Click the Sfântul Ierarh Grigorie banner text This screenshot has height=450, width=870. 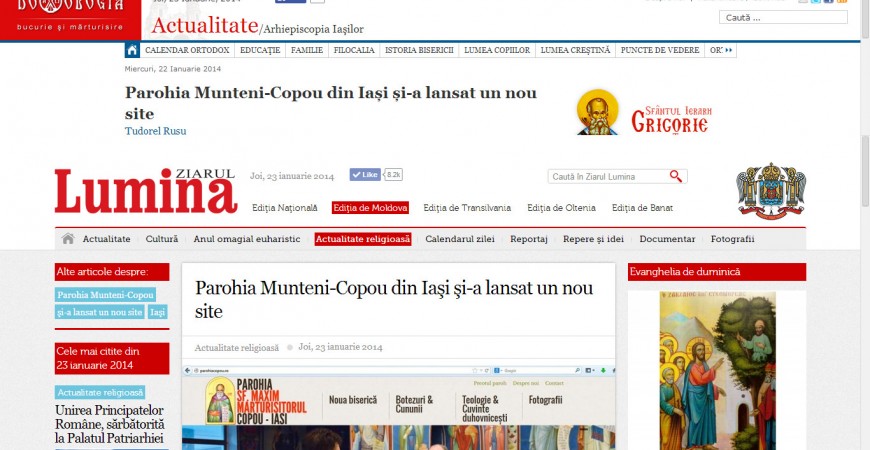coord(671,119)
